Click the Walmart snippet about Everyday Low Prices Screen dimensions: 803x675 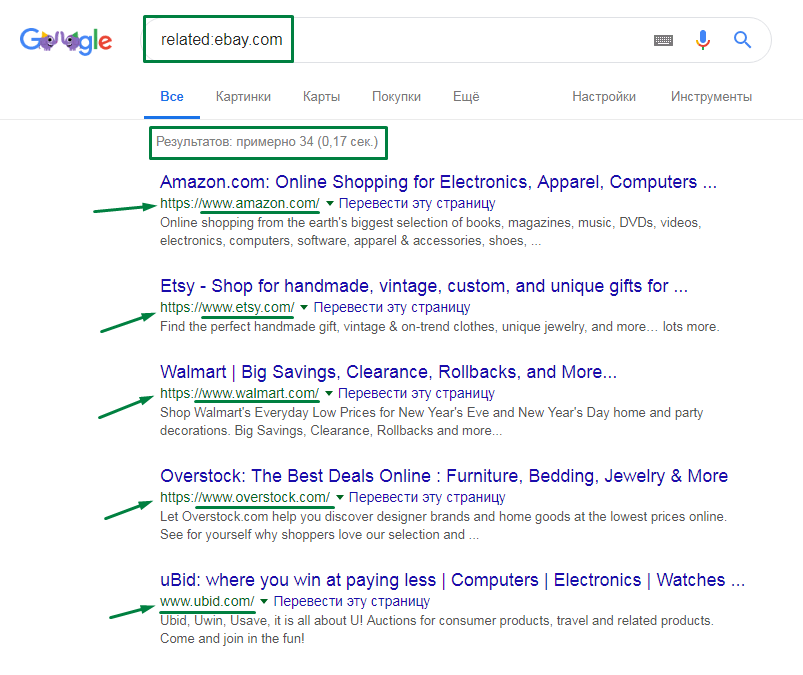431,421
